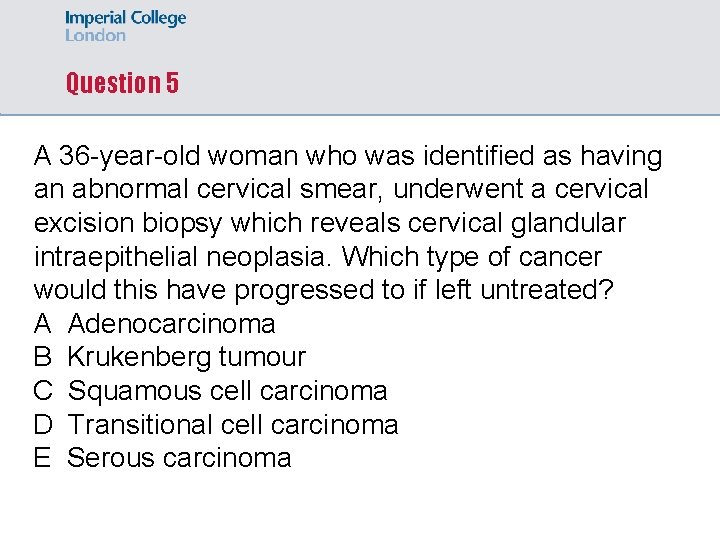Click the Question 5 heading
Viewport: 720px width, 540px height.
coord(122,83)
